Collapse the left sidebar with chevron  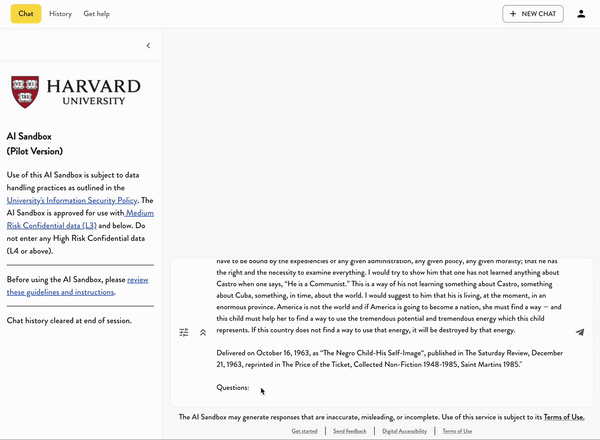148,45
